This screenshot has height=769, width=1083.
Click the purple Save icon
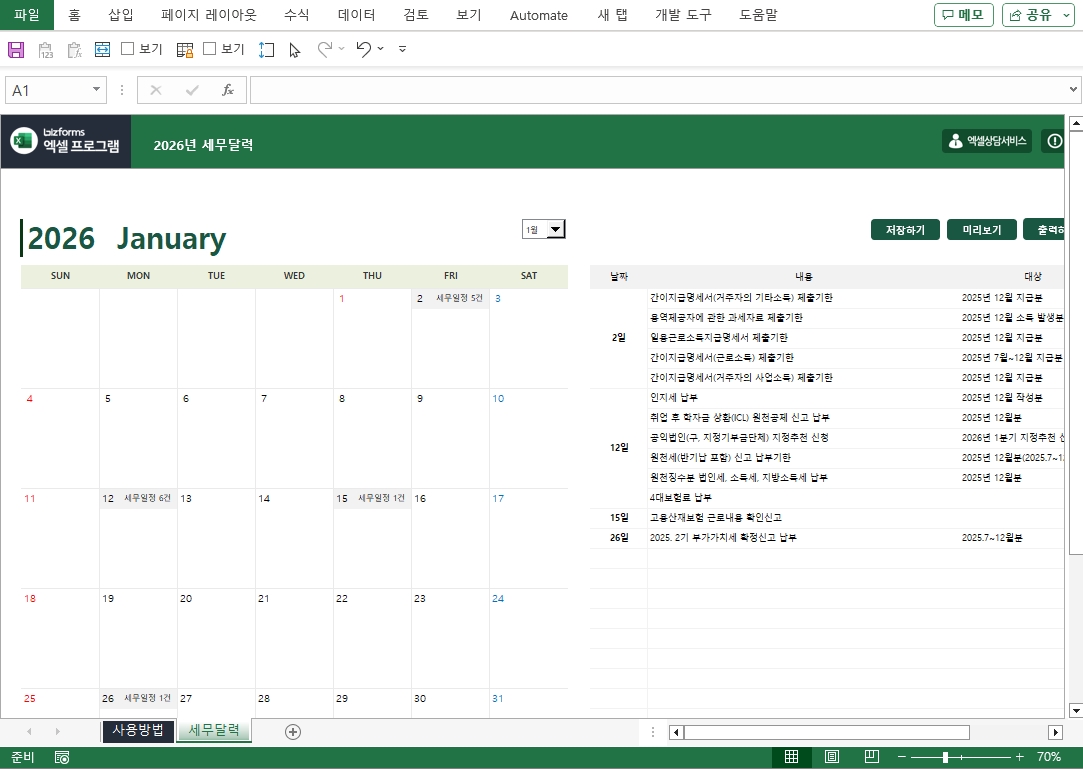[16, 49]
